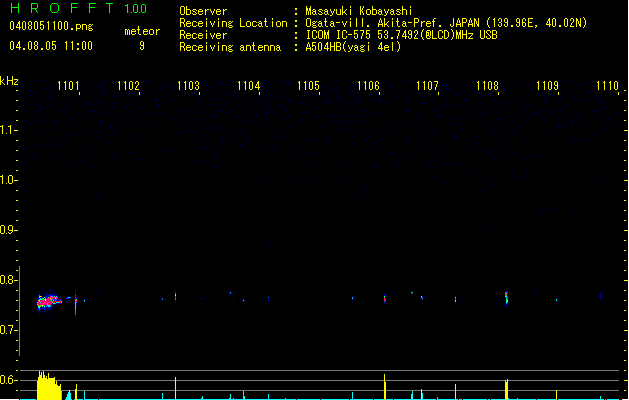
Task: Click the meteor label
Action: pyautogui.click(x=142, y=31)
